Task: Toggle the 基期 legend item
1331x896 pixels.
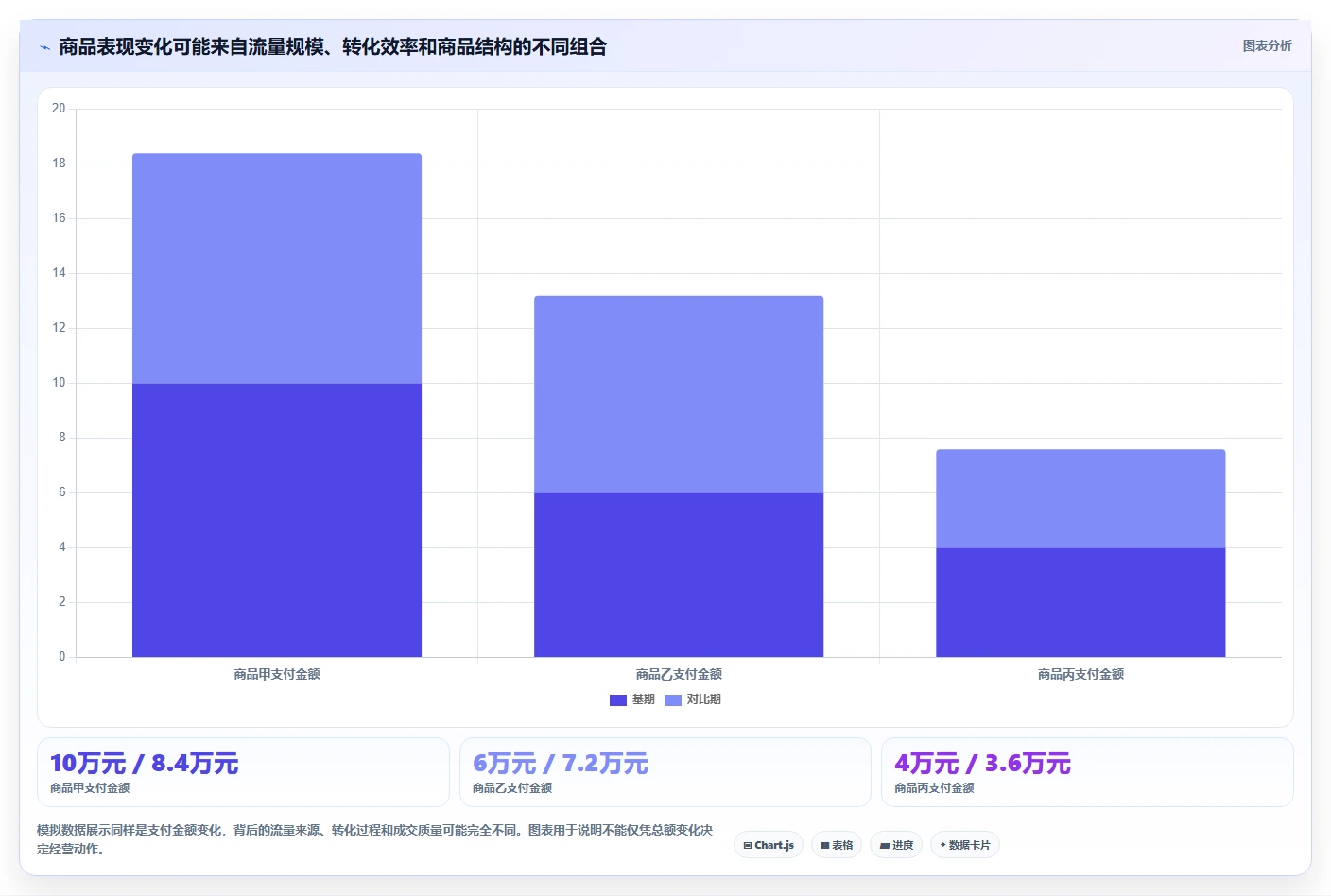Action: [x=632, y=699]
